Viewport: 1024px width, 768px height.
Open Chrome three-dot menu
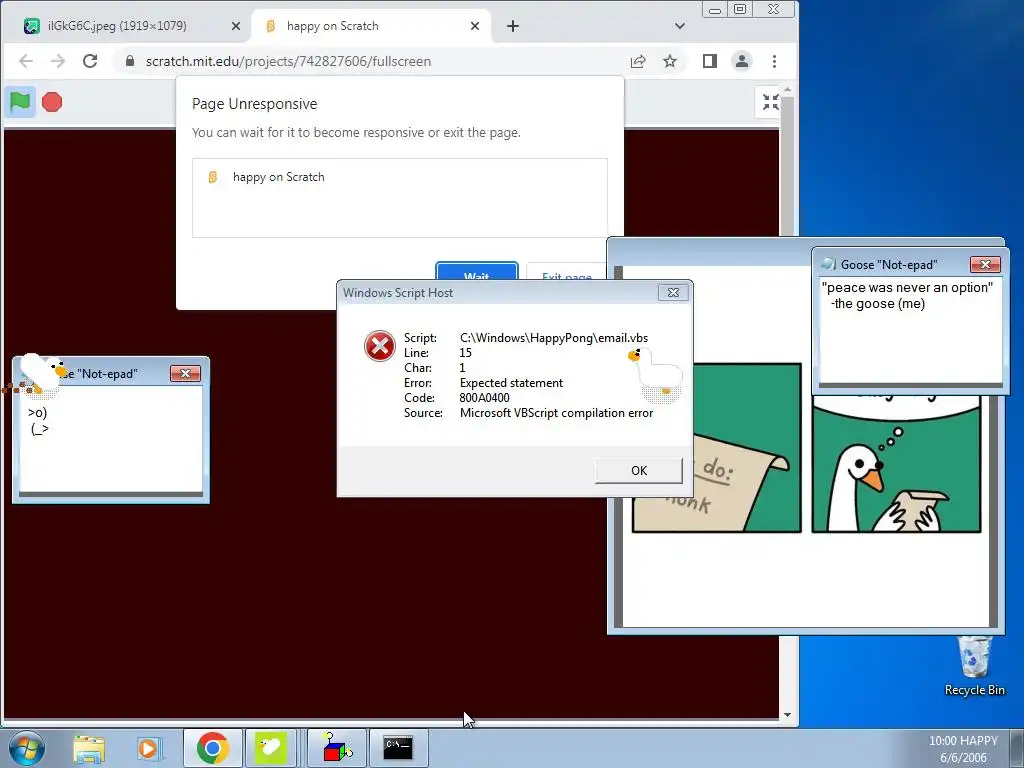click(775, 61)
